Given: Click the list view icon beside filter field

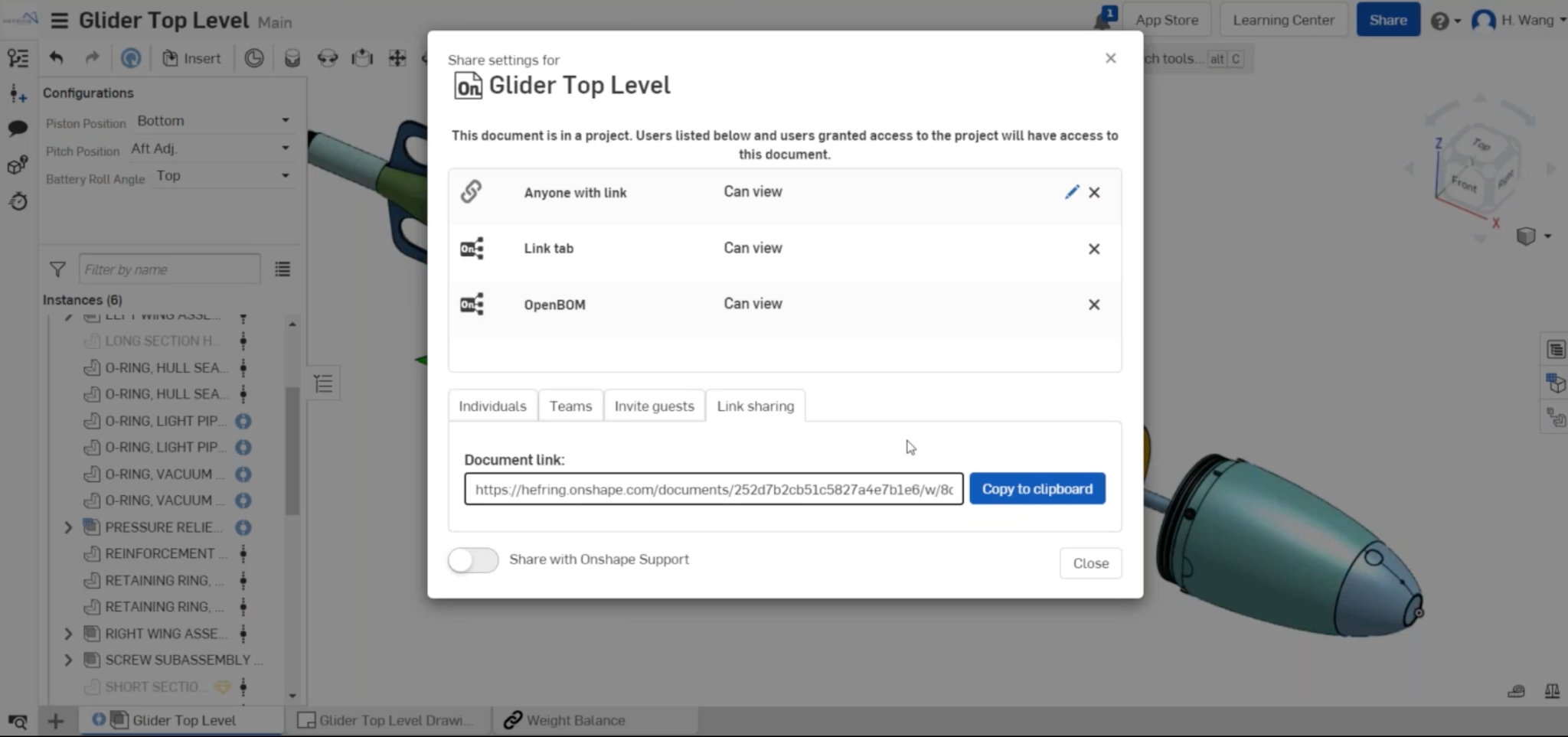Looking at the screenshot, I should click(x=283, y=269).
